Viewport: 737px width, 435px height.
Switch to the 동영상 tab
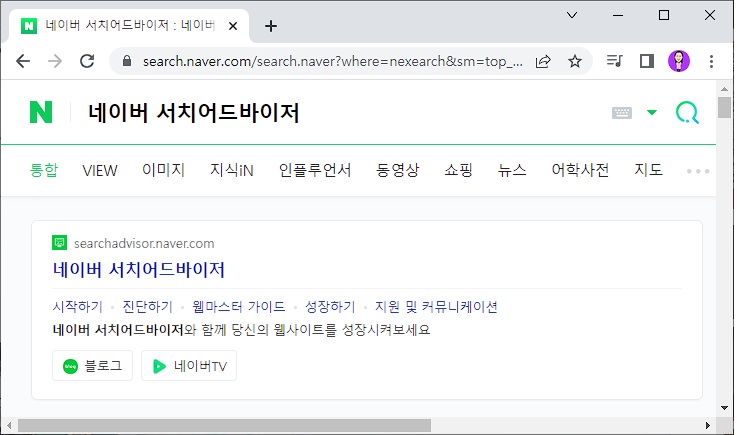[398, 170]
